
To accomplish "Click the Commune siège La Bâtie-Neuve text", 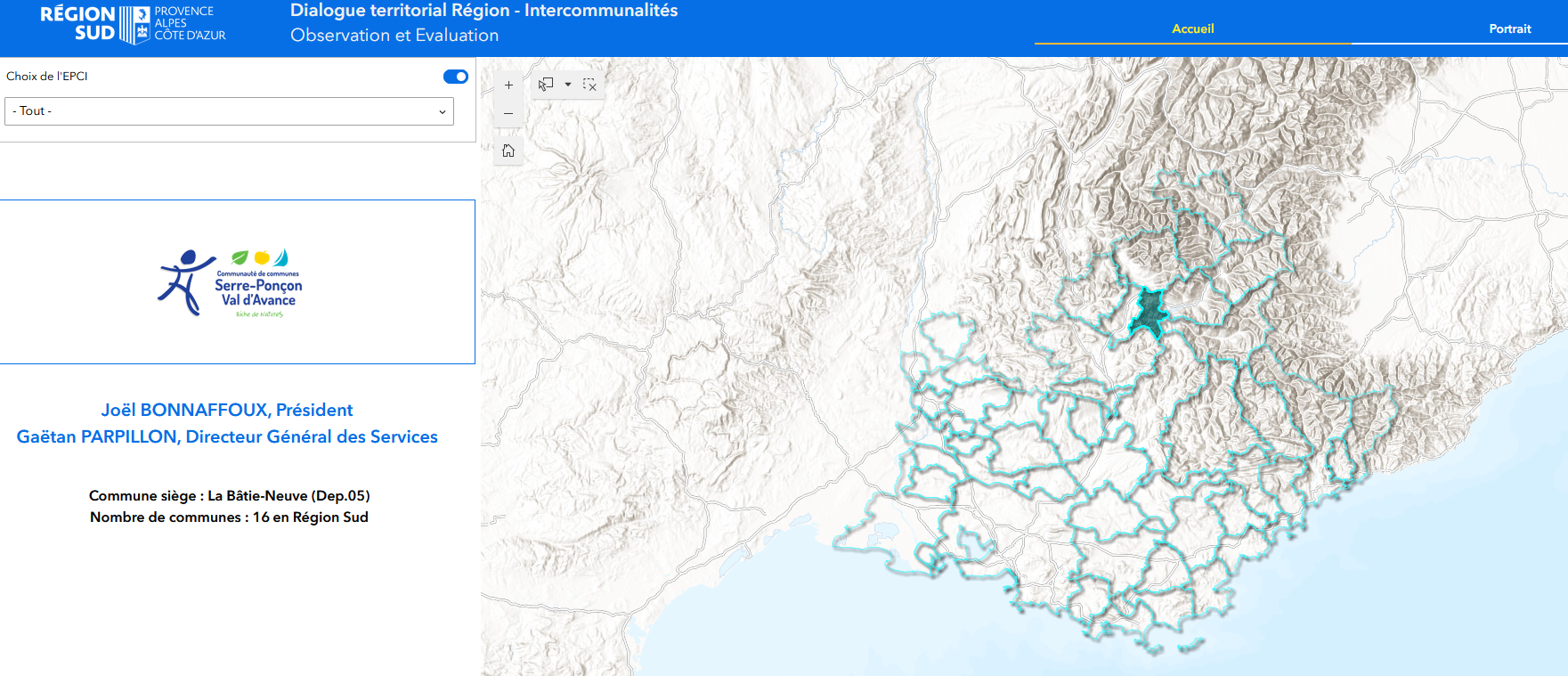I will (x=229, y=496).
